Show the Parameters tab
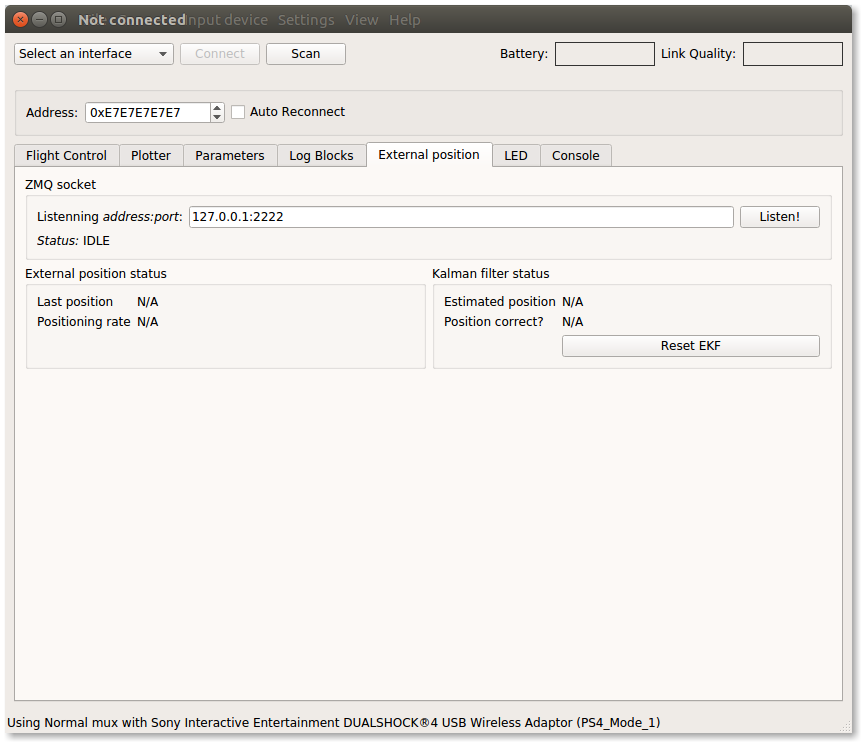The image size is (861, 742). (x=229, y=155)
